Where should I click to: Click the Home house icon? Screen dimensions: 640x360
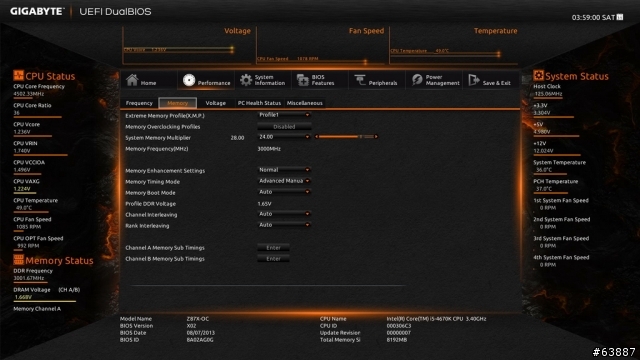coord(132,80)
